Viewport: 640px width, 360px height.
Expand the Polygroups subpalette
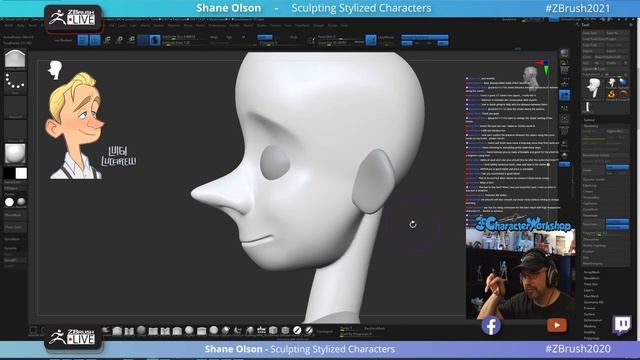[591, 338]
